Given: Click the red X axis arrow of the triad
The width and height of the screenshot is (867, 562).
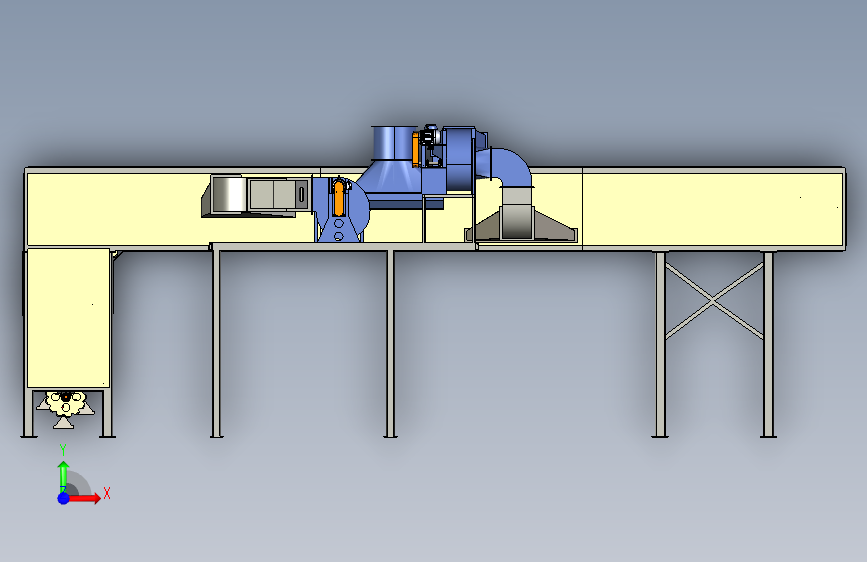Looking at the screenshot, I should [x=85, y=498].
